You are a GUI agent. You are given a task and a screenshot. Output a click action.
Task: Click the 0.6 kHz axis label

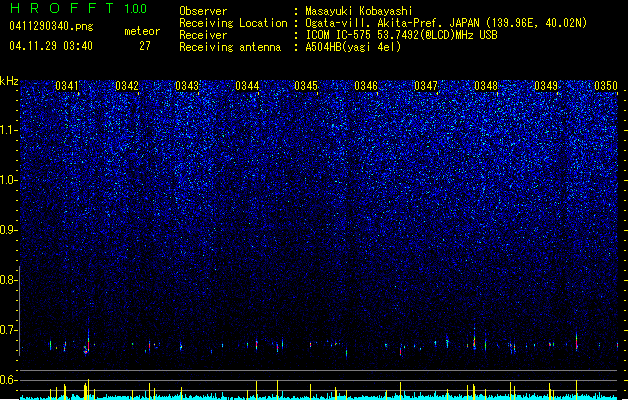9,380
